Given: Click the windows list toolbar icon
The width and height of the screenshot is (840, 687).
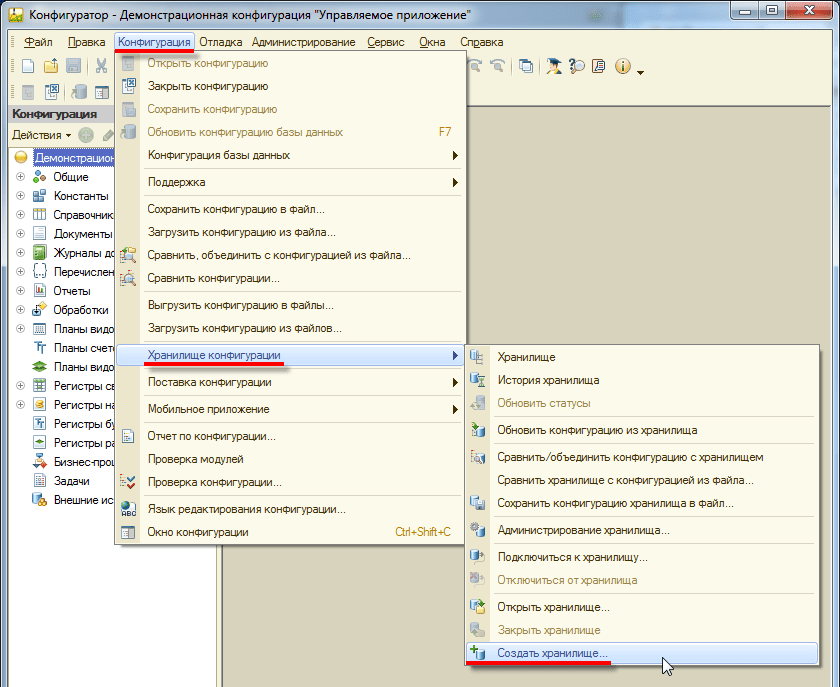Looking at the screenshot, I should [526, 66].
